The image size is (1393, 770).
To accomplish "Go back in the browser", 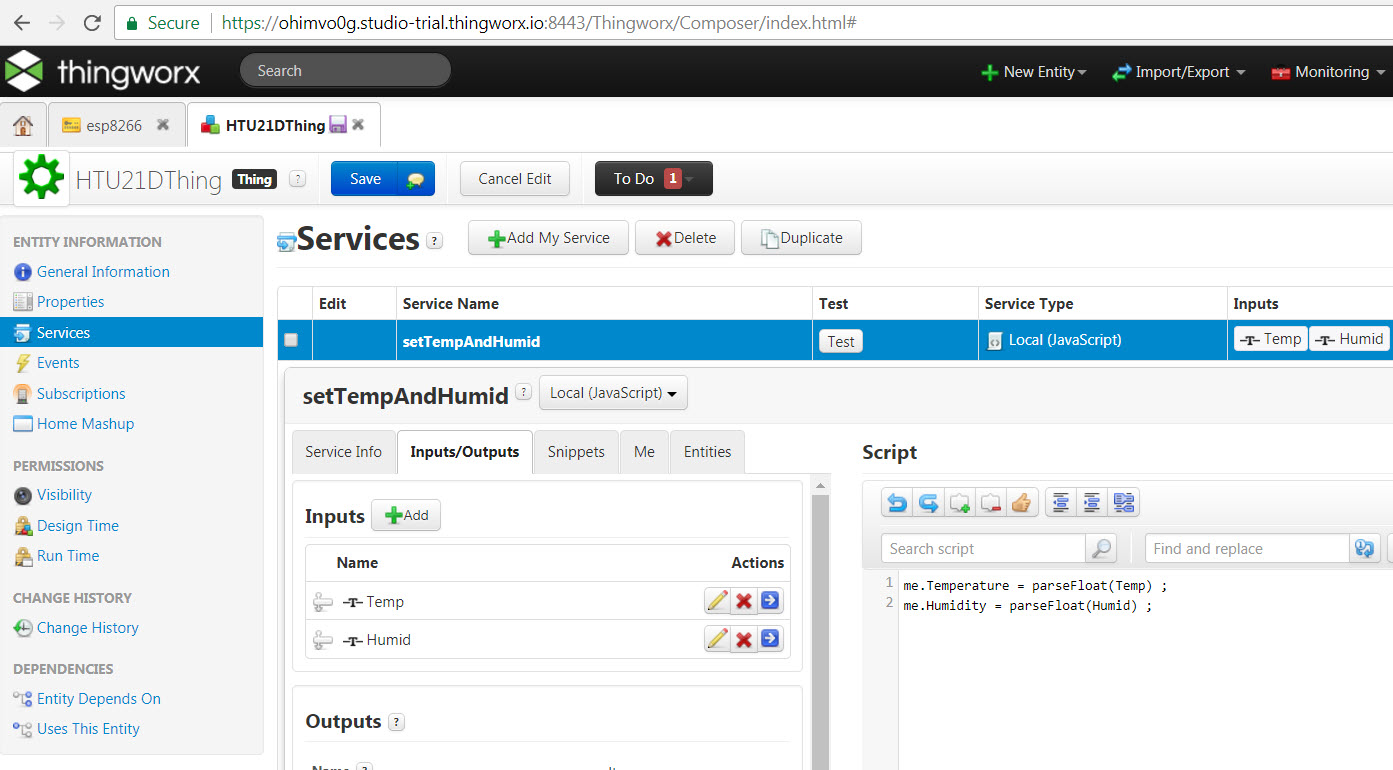I will point(21,22).
